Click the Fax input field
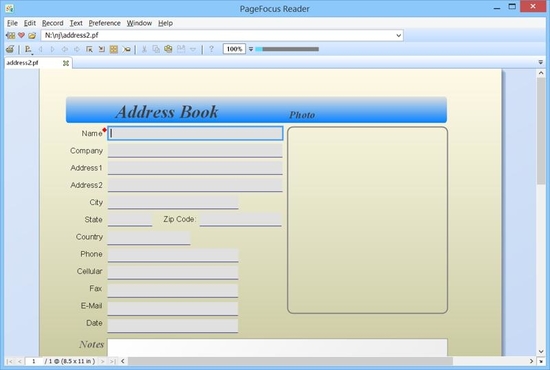Image resolution: width=550 pixels, height=370 pixels. tap(173, 290)
